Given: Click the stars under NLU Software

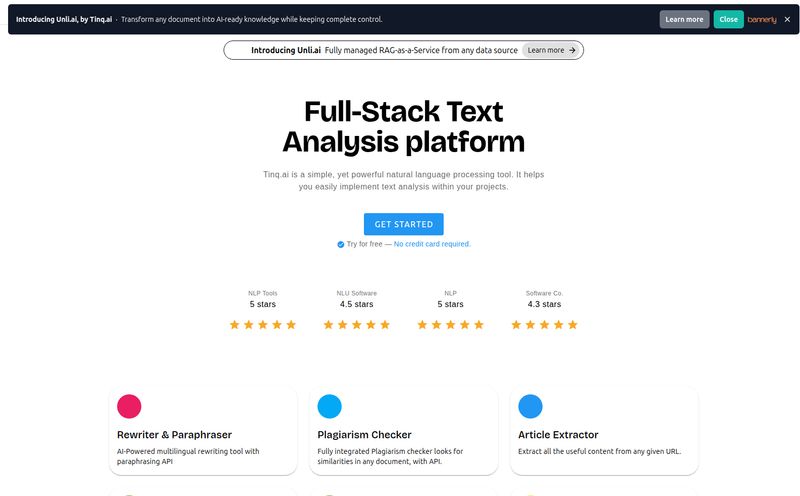Looking at the screenshot, I should pyautogui.click(x=357, y=325).
